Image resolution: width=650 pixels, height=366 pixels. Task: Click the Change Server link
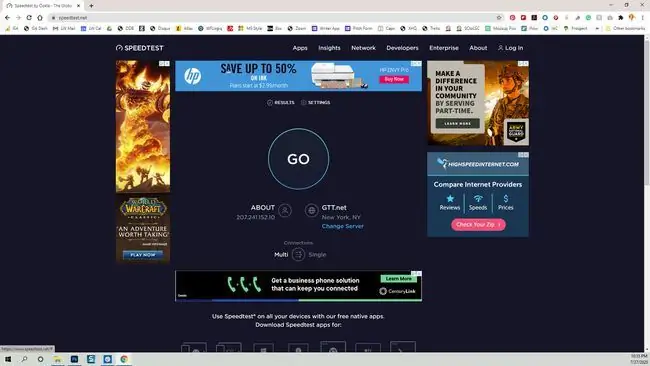click(342, 226)
